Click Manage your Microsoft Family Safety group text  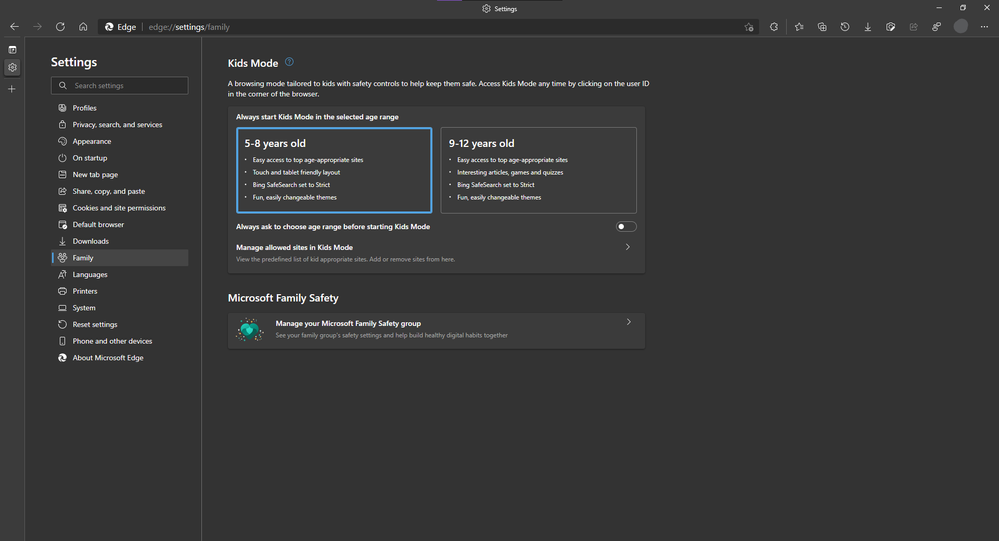[348, 323]
